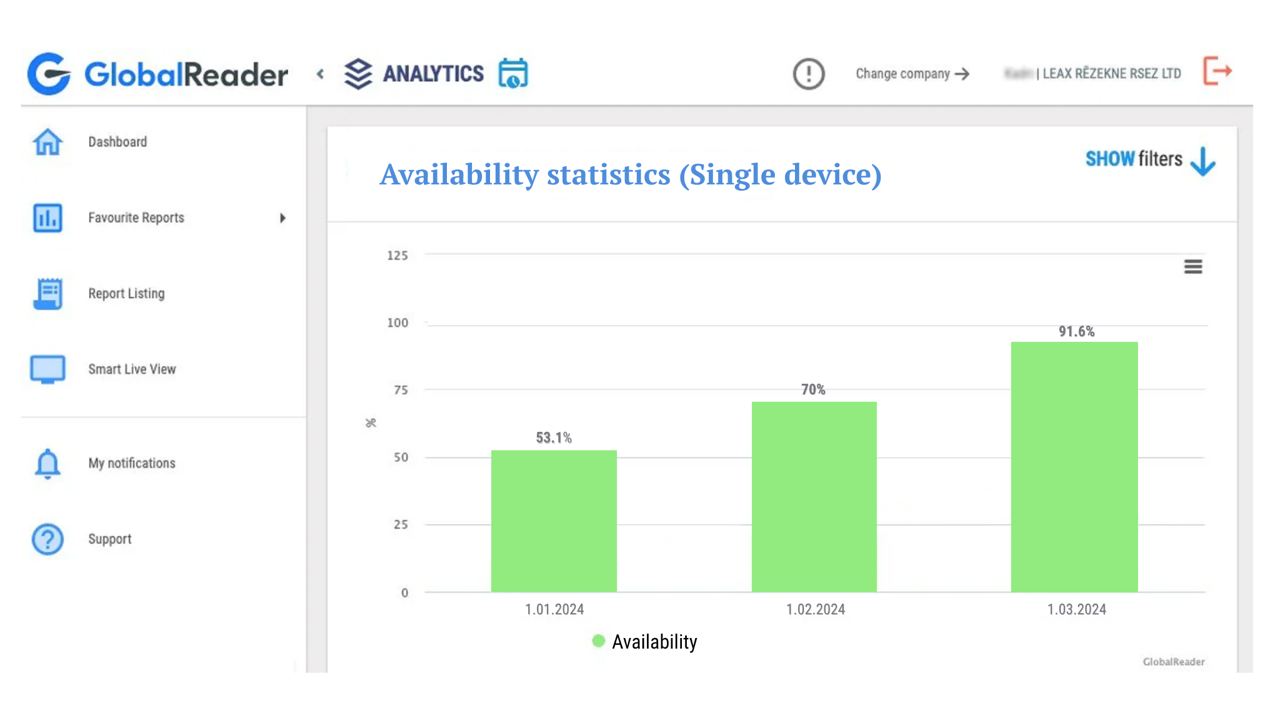Click the Favourite Reports chart icon
This screenshot has height=720, width=1280.
pos(47,218)
